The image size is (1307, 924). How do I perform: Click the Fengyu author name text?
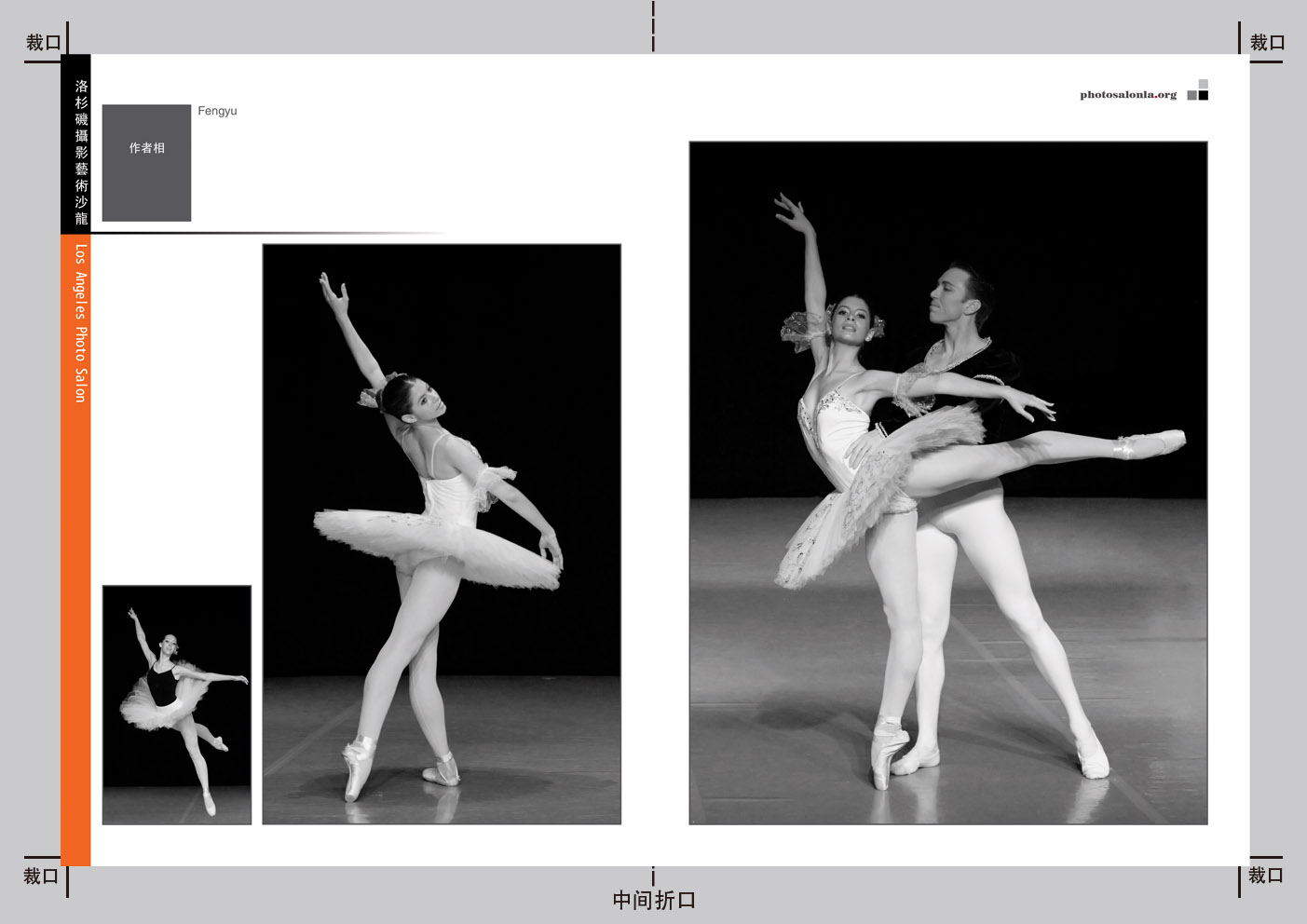point(217,111)
